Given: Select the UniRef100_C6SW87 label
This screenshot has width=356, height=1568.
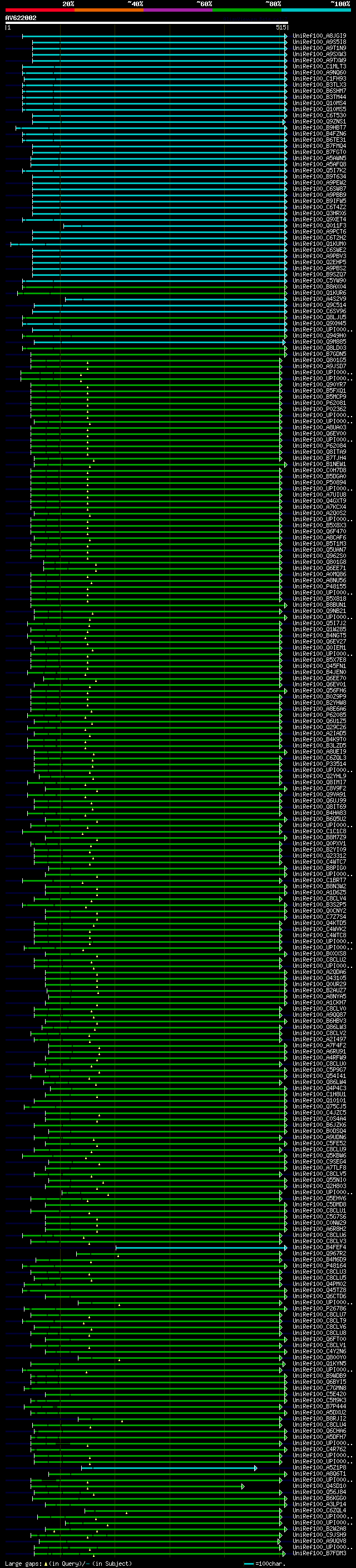Looking at the screenshot, I should tap(319, 189).
